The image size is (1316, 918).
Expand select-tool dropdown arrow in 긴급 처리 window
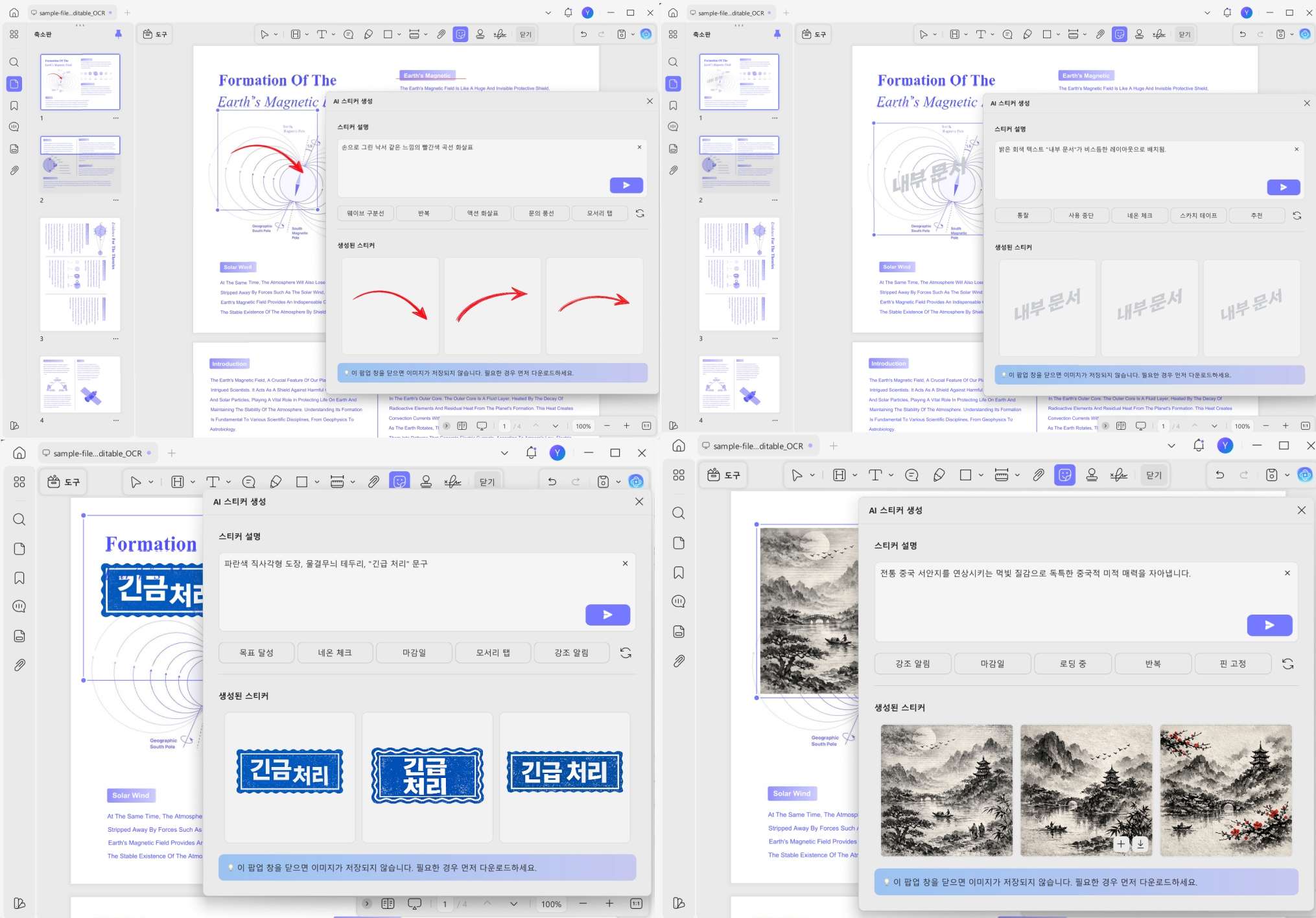coord(151,482)
